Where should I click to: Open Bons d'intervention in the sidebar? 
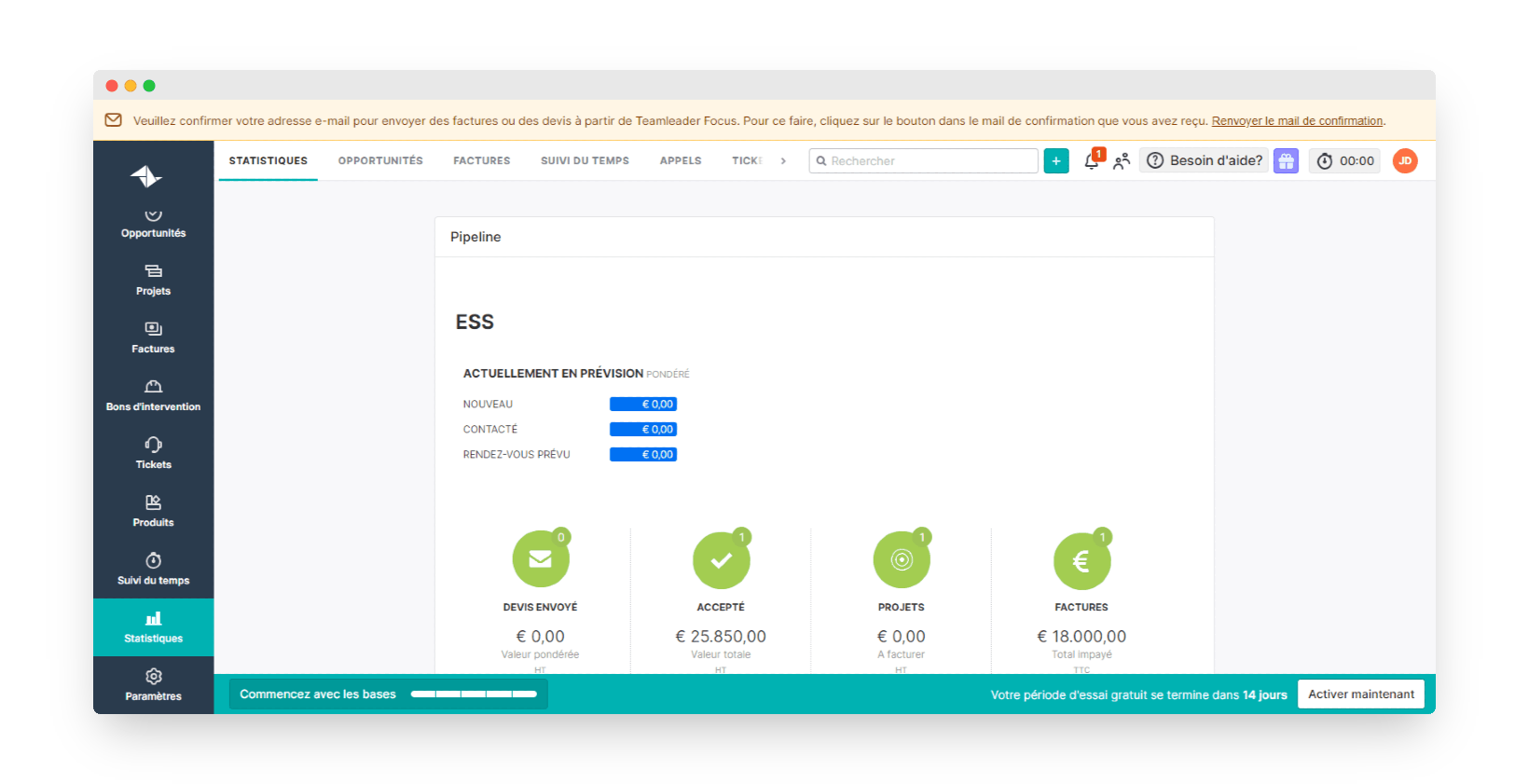tap(153, 395)
